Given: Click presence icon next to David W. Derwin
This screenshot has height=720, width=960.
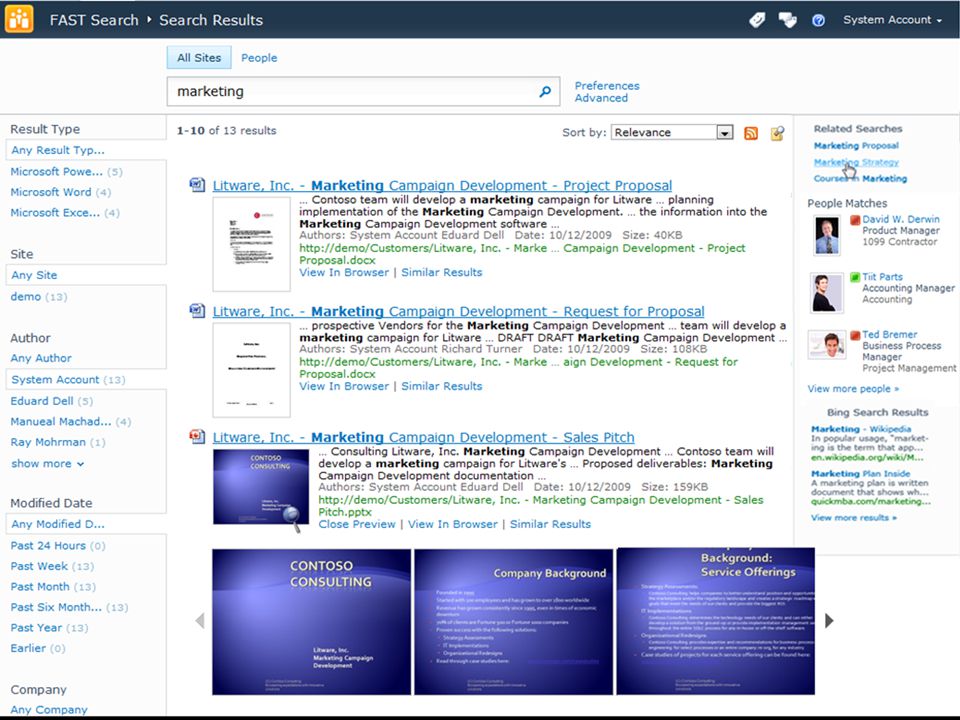Looking at the screenshot, I should (x=855, y=220).
